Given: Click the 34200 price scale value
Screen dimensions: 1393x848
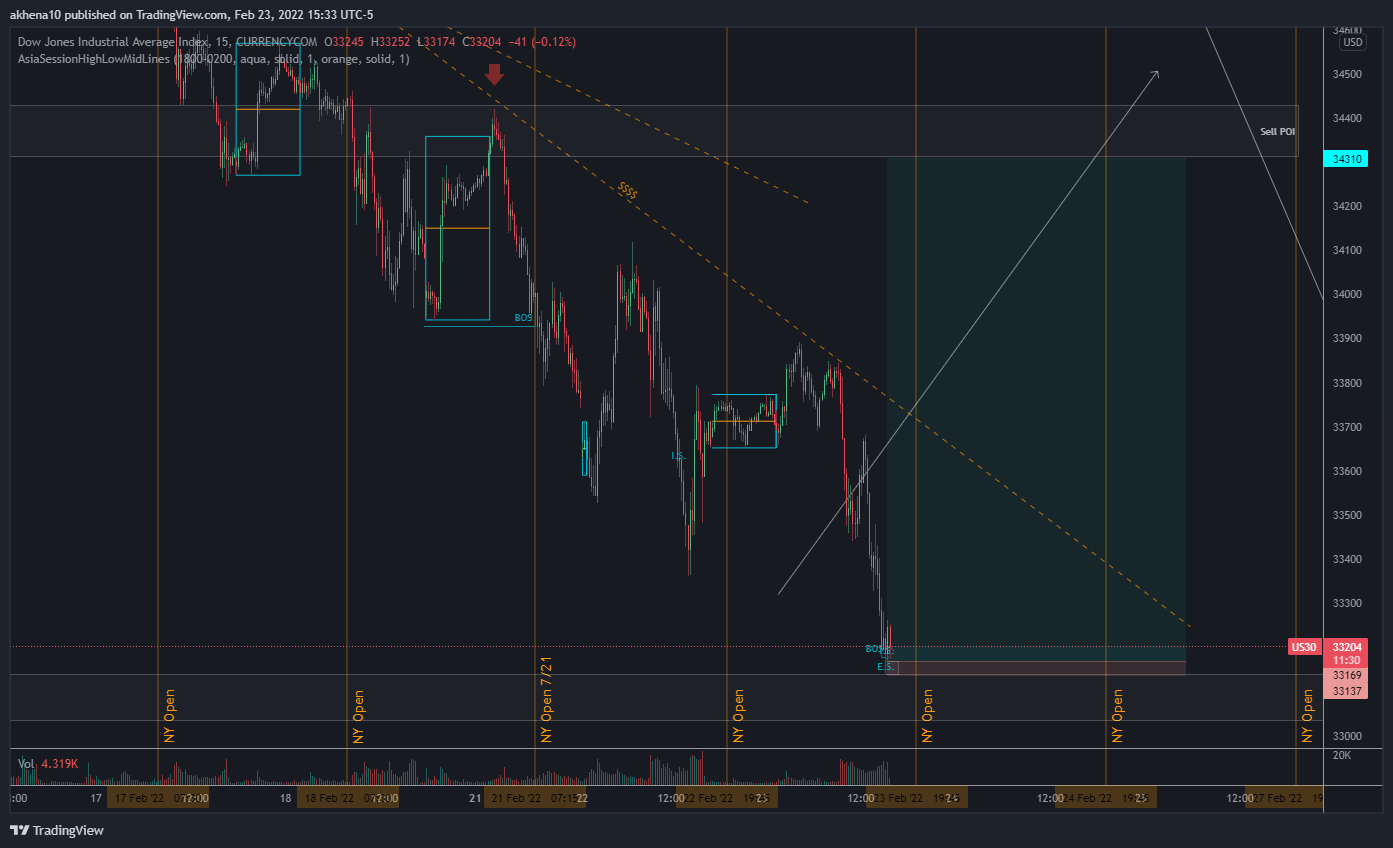Looking at the screenshot, I should [x=1345, y=206].
